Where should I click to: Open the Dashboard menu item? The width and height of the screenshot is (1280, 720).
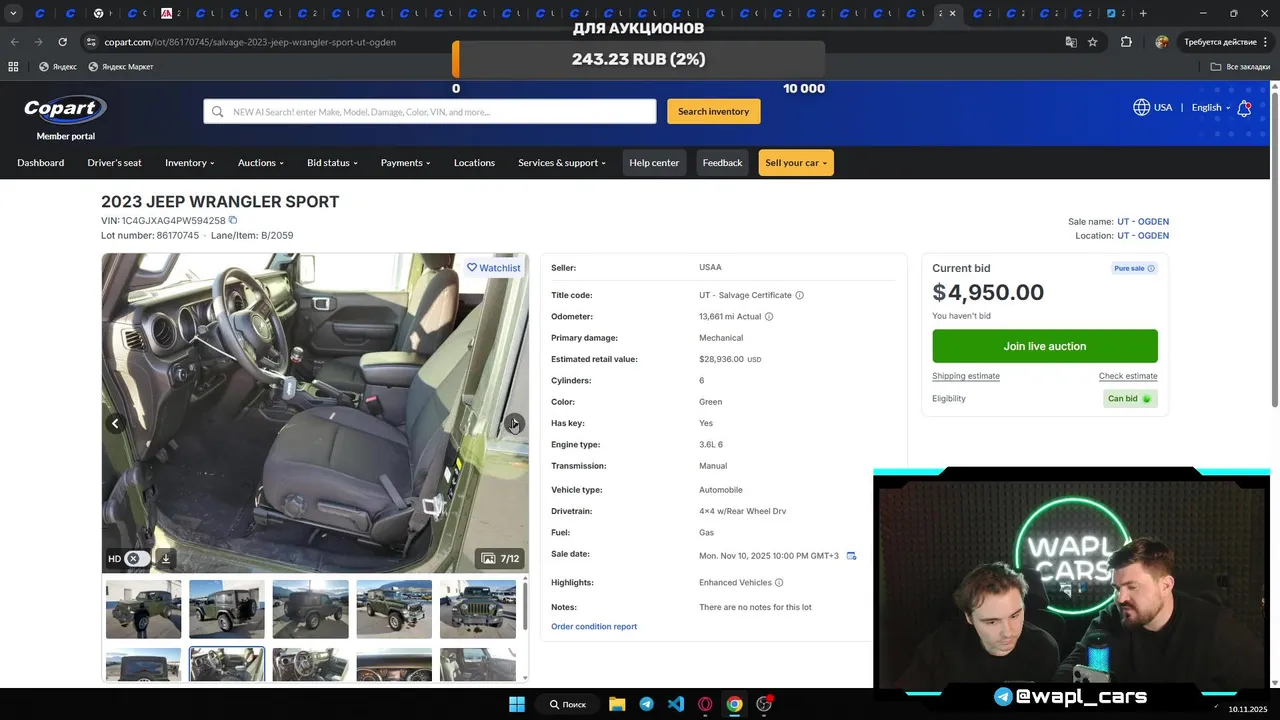40,163
